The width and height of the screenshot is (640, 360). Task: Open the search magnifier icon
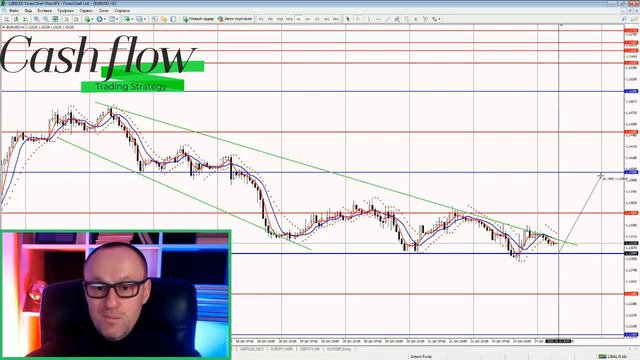click(624, 19)
